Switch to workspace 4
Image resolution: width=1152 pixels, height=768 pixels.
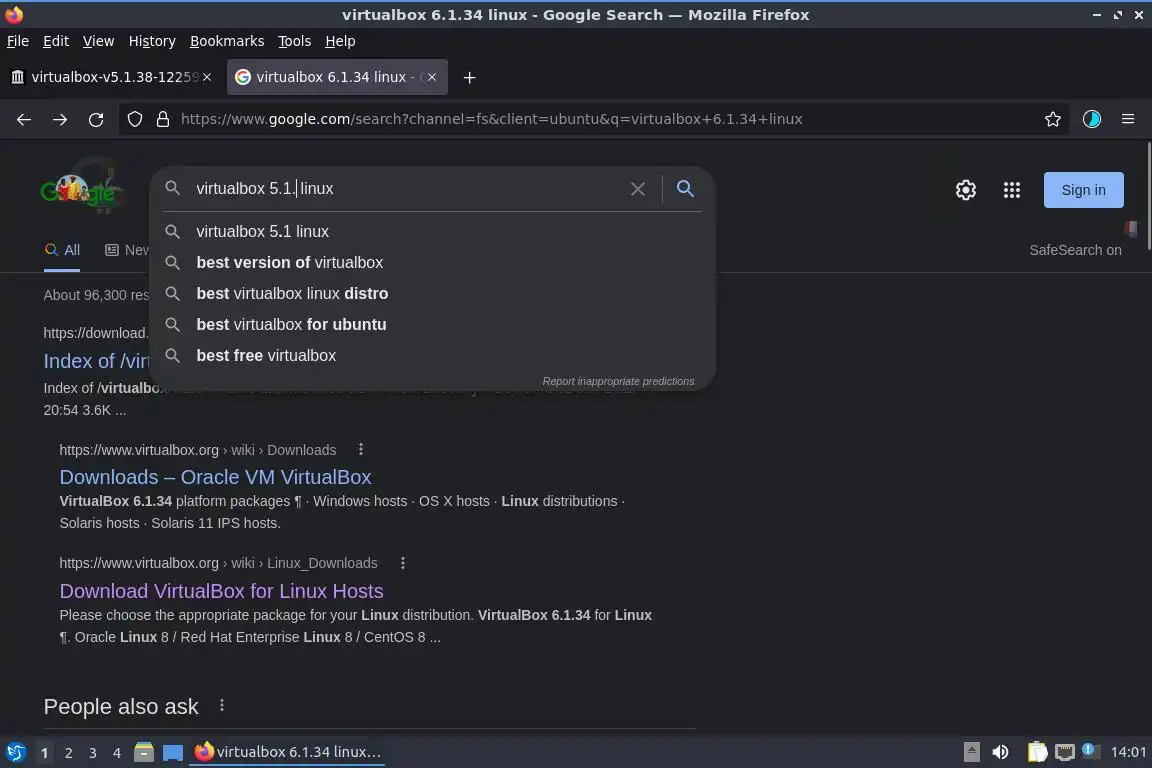point(116,753)
